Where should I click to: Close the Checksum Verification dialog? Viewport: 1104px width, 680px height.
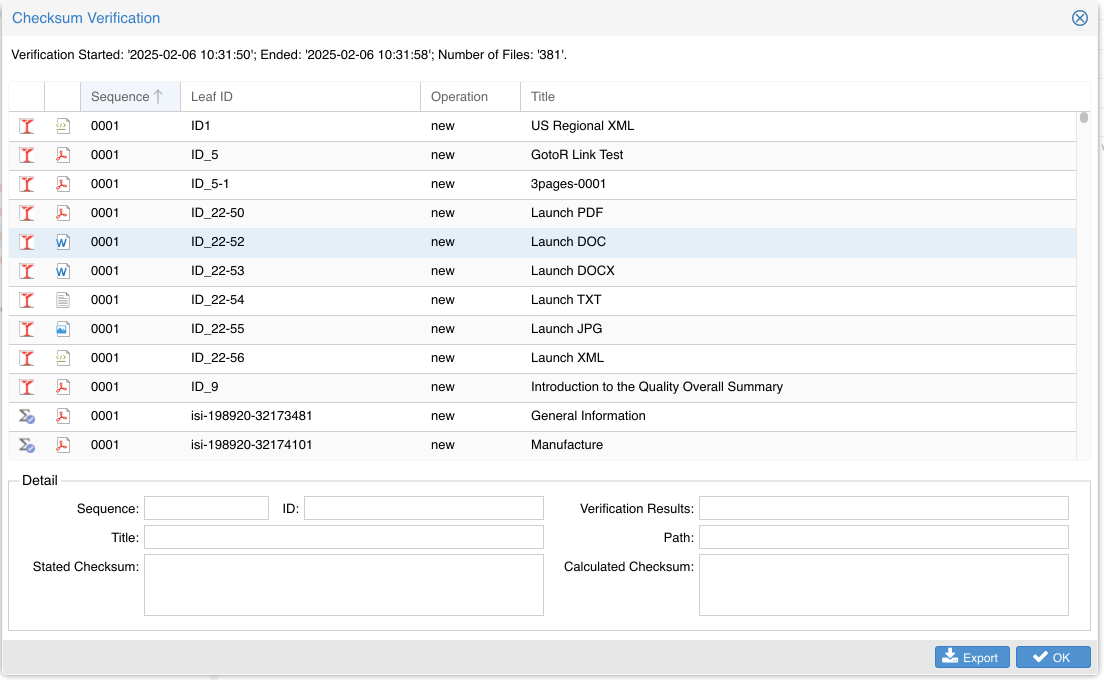tap(1079, 18)
